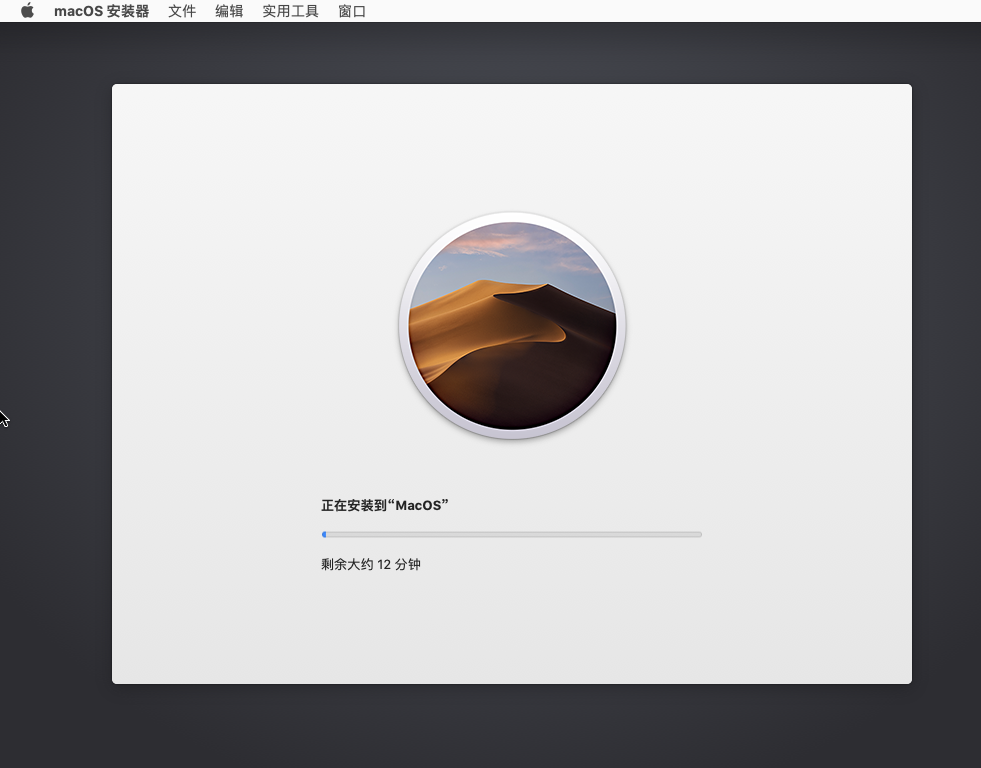Viewport: 981px width, 768px height.
Task: Open the Apple menu
Action: pos(28,11)
